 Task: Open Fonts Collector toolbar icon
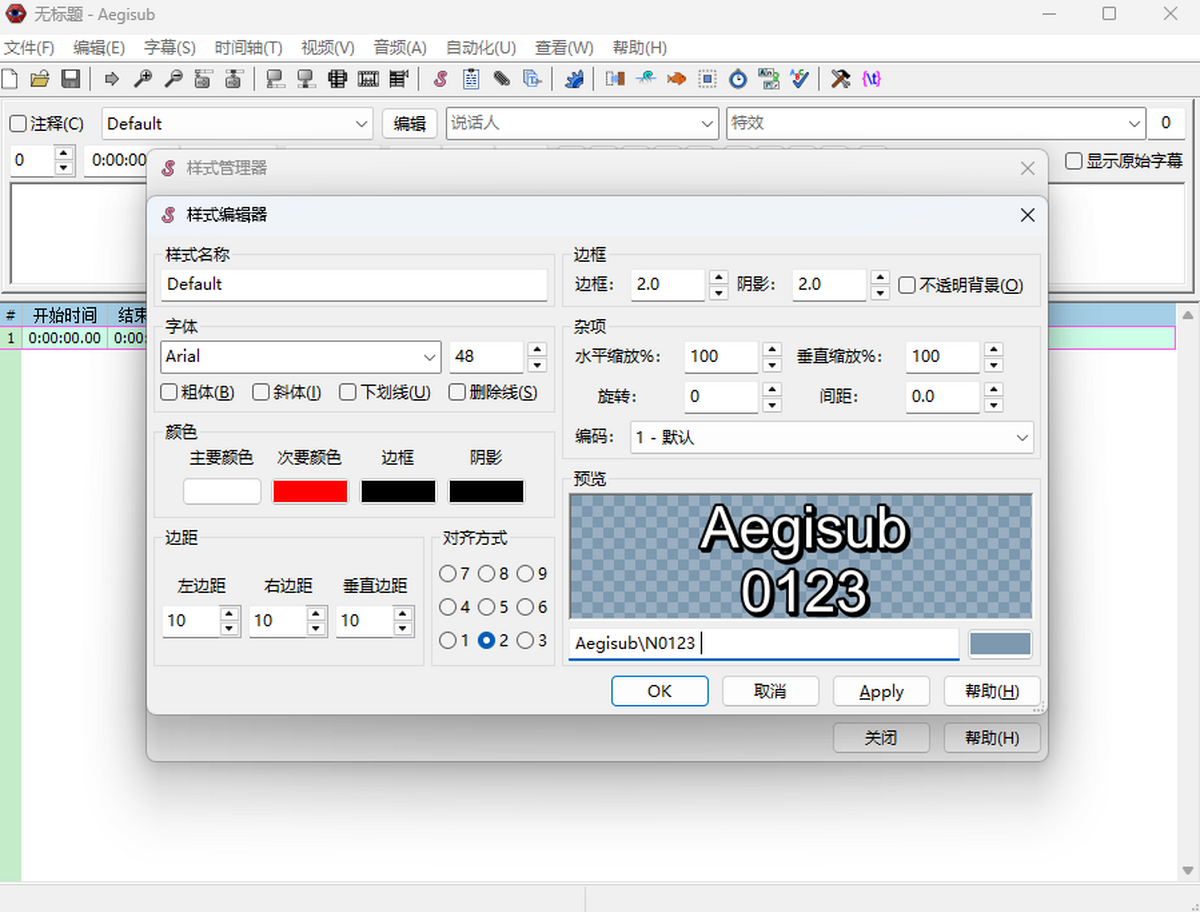point(532,78)
